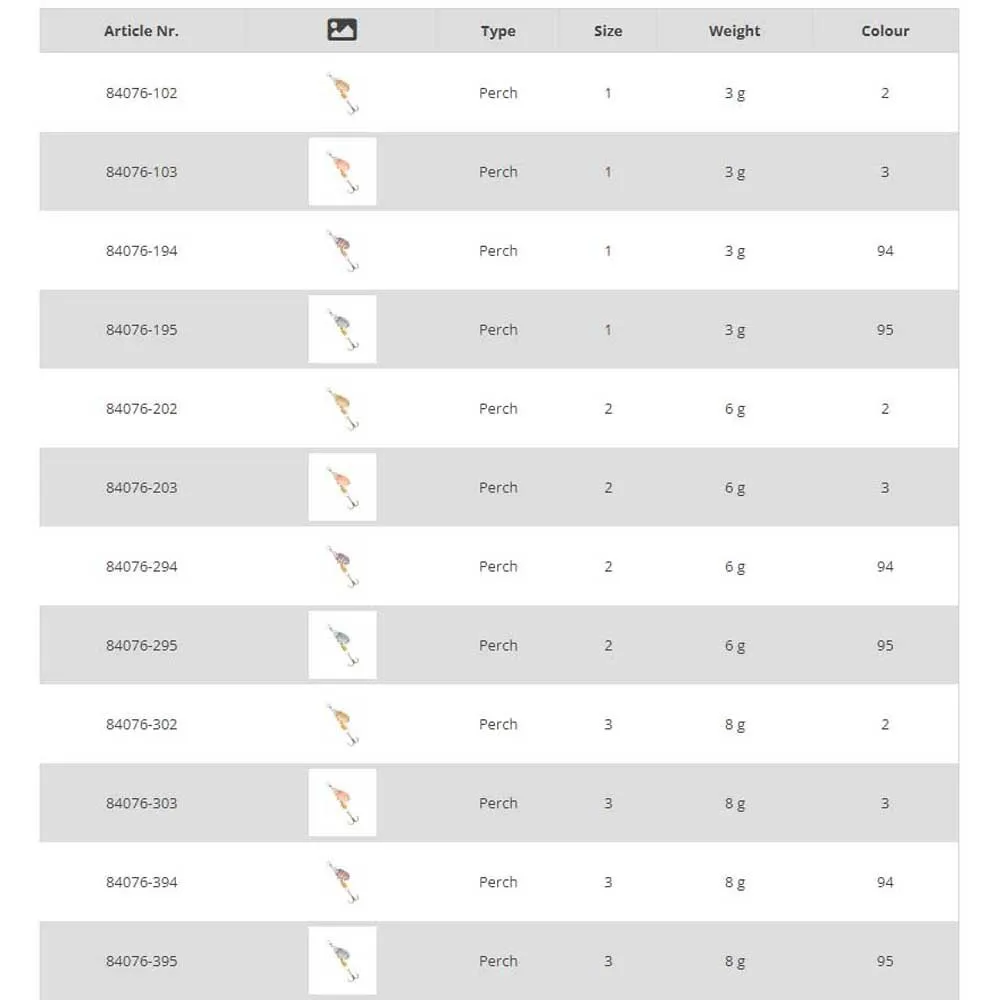Viewport: 1000px width, 1000px height.
Task: Click the Type column header
Action: [x=498, y=31]
